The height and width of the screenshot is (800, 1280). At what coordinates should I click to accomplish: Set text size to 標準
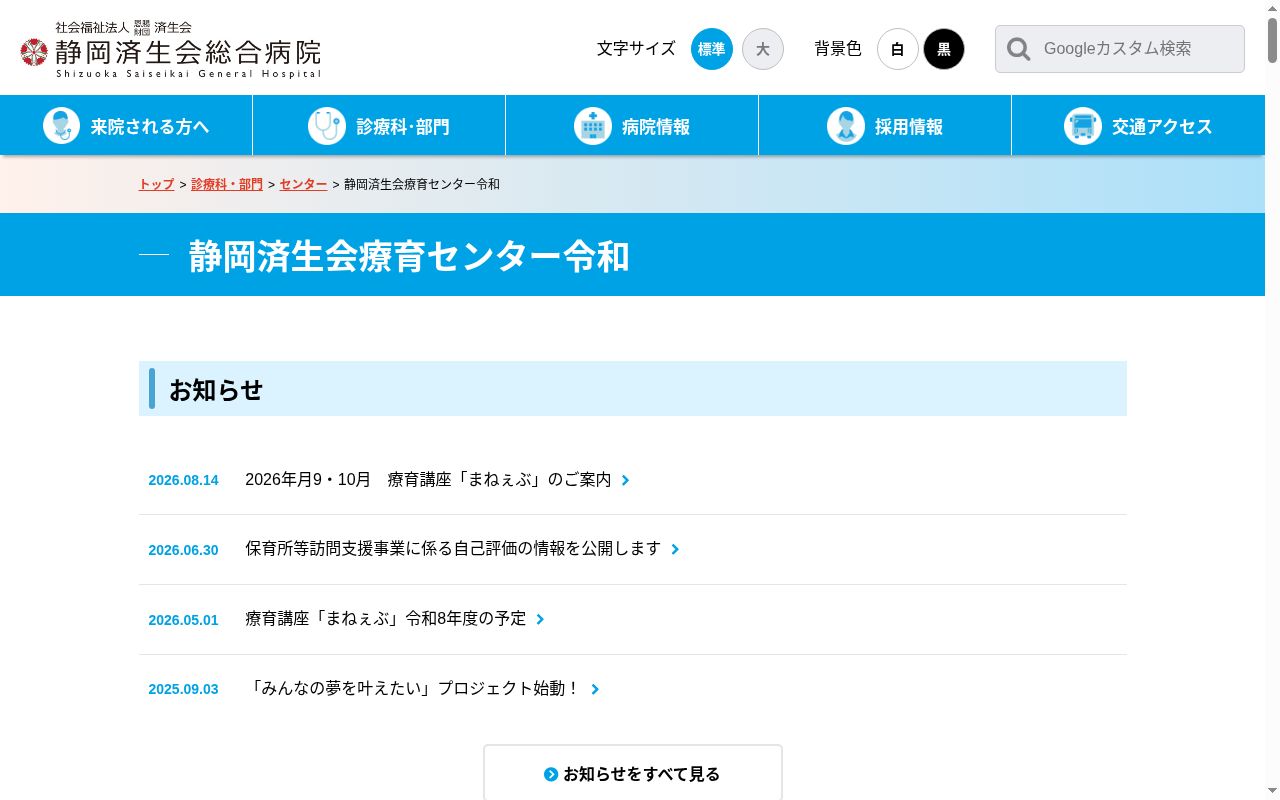pos(712,49)
